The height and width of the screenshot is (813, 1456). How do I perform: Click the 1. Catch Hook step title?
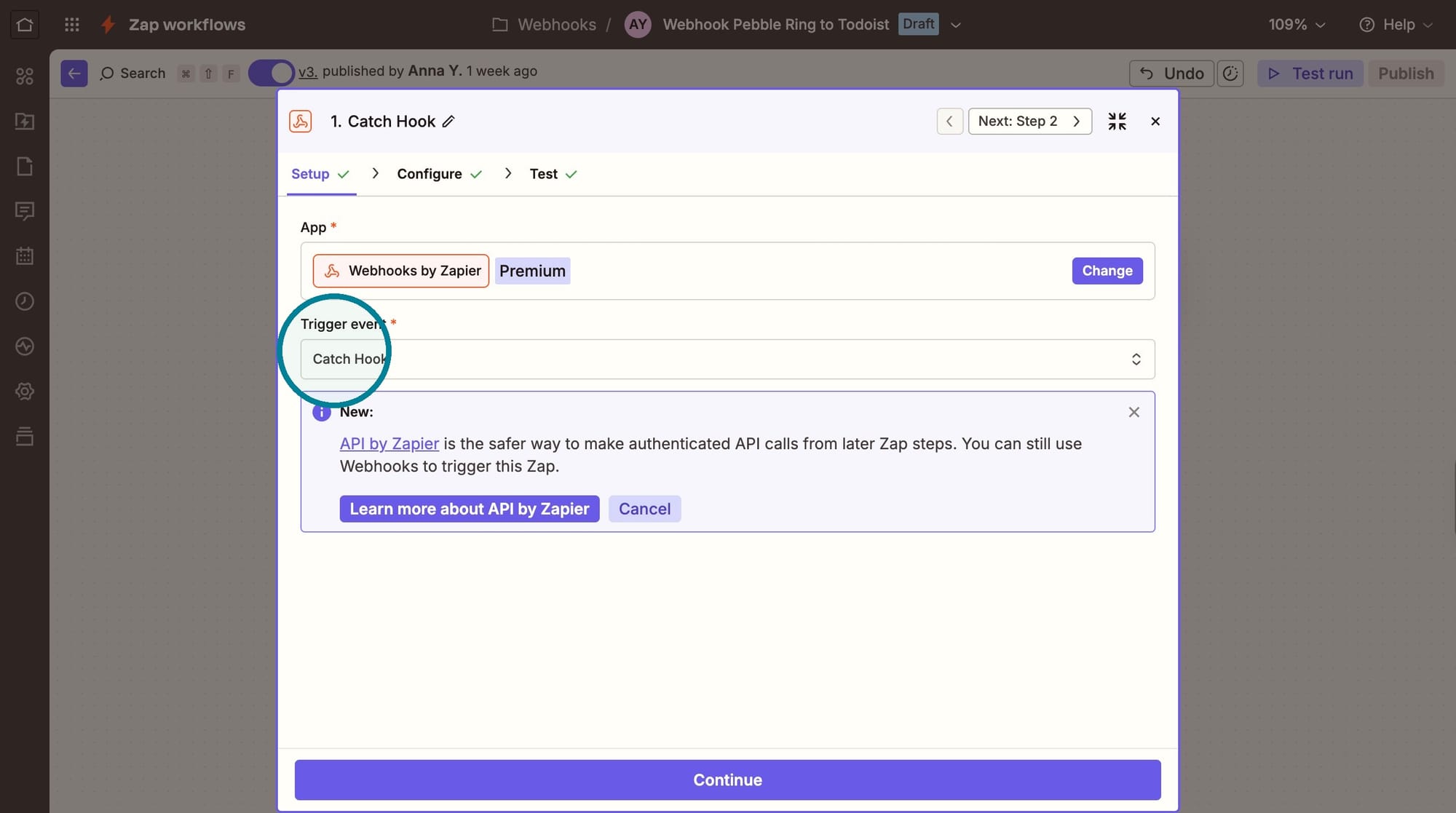point(383,122)
